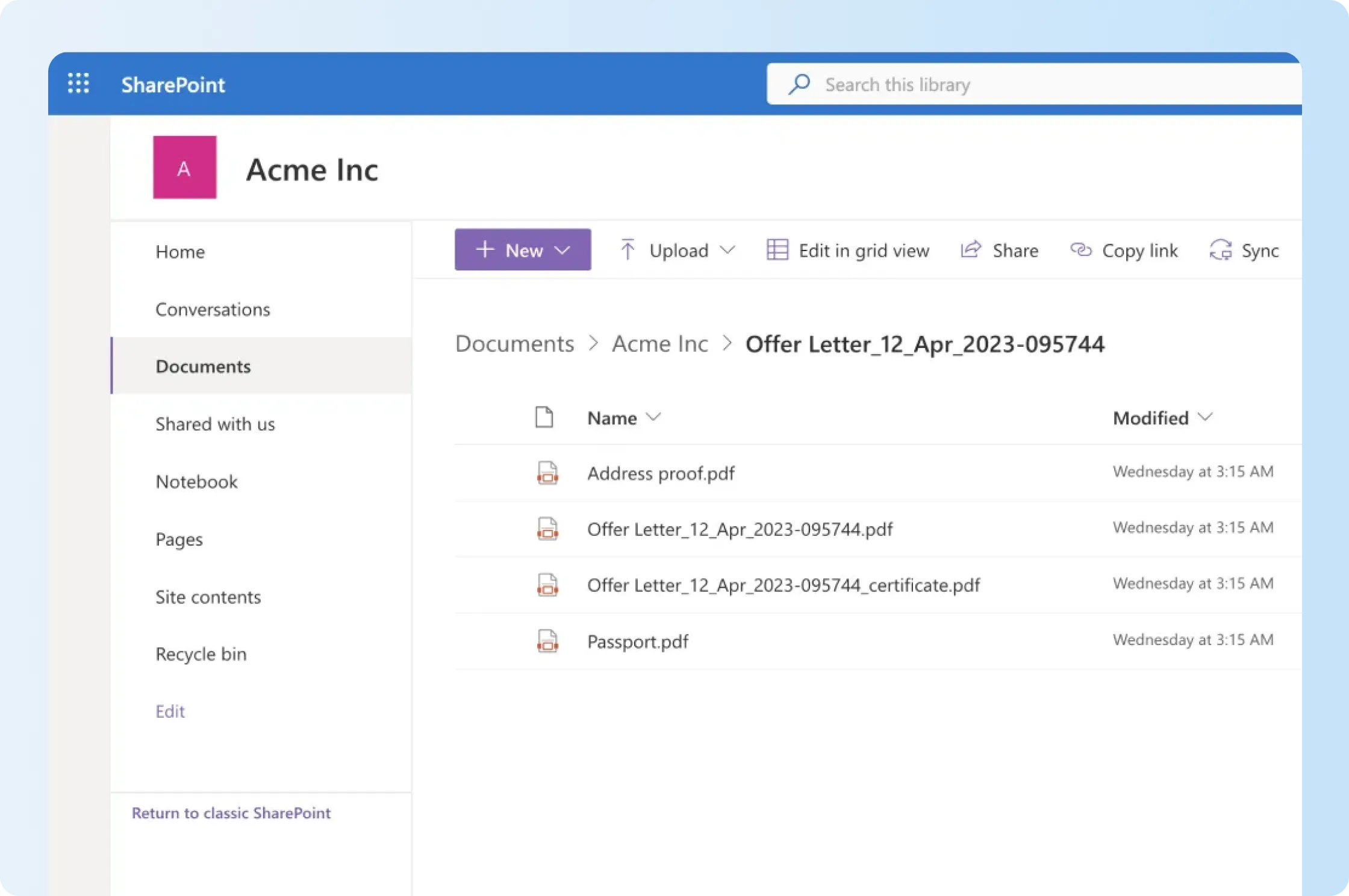Click the Upload arrow icon
This screenshot has height=896, width=1349.
pos(628,249)
